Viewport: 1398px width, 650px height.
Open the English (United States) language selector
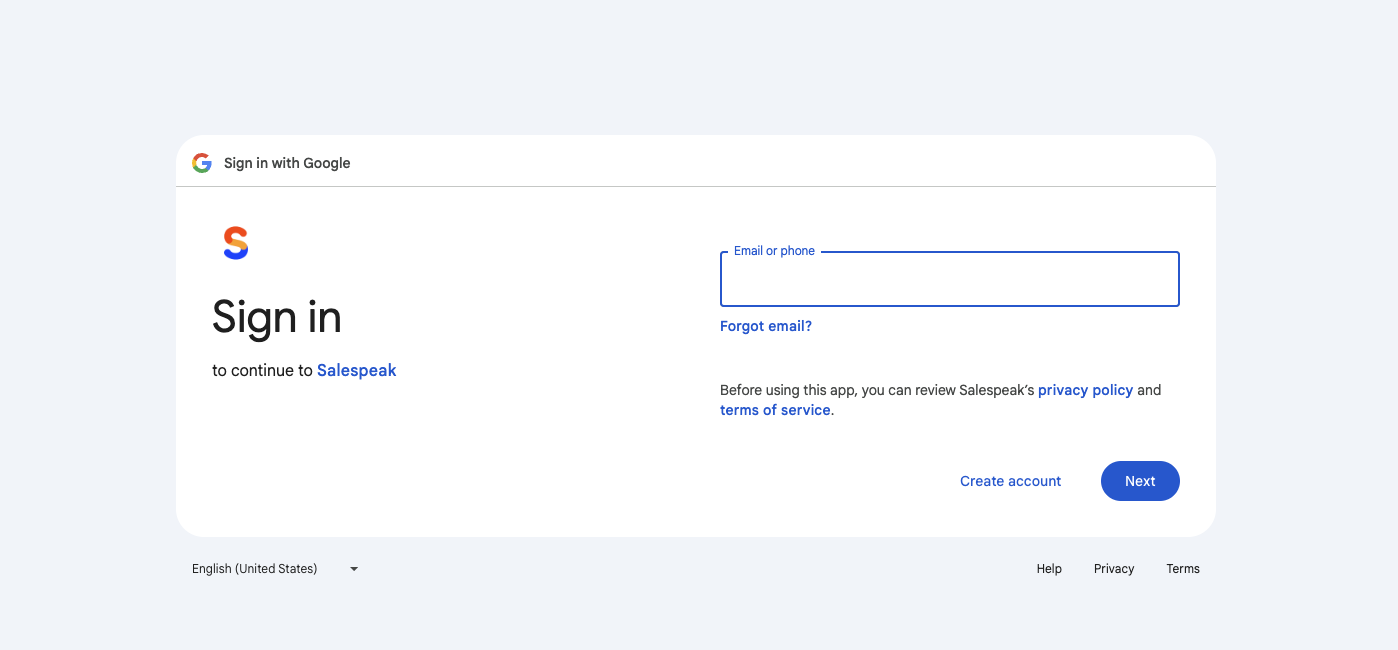coord(255,569)
